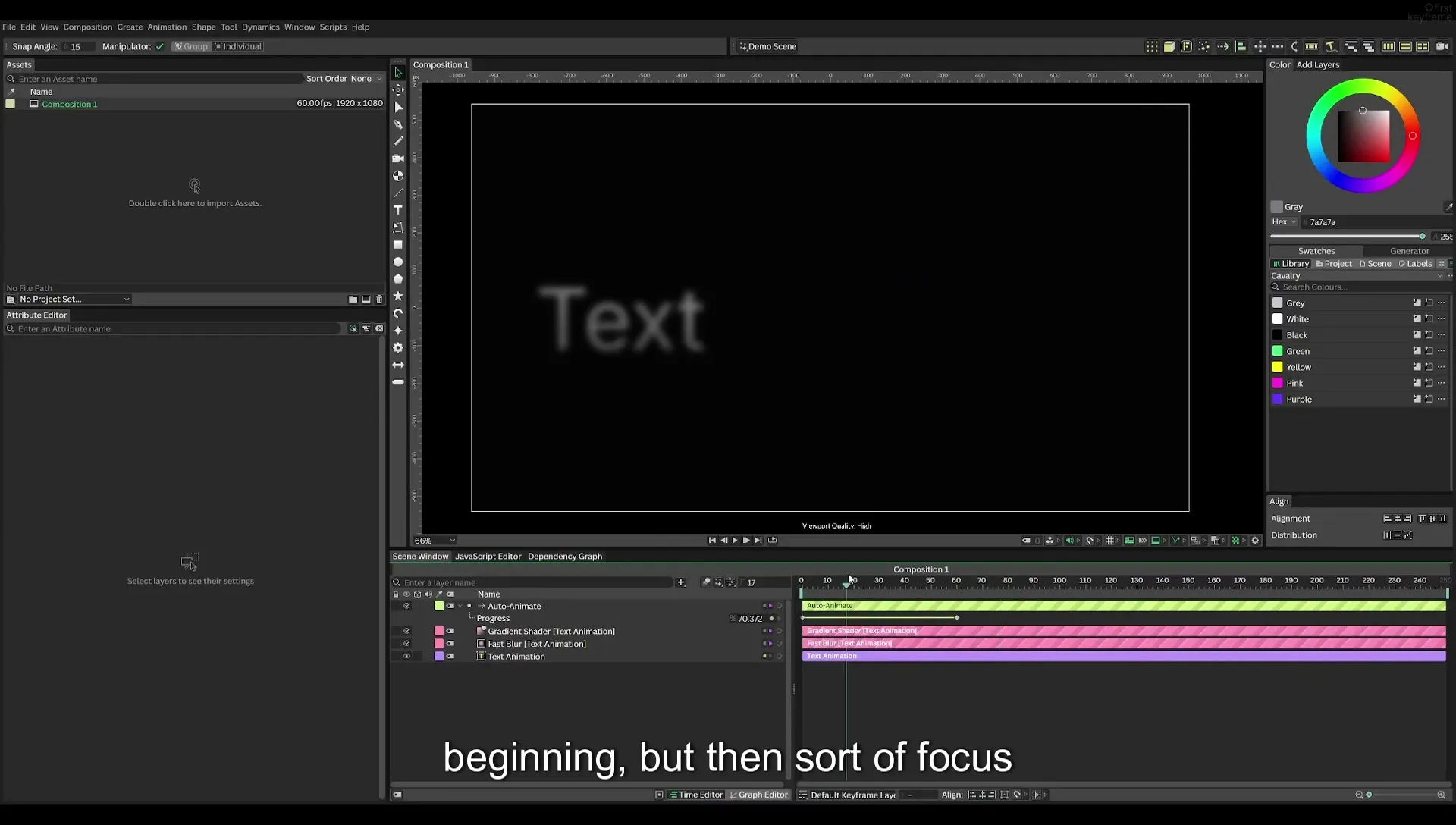Switch manipulator mode to Group

(191, 46)
